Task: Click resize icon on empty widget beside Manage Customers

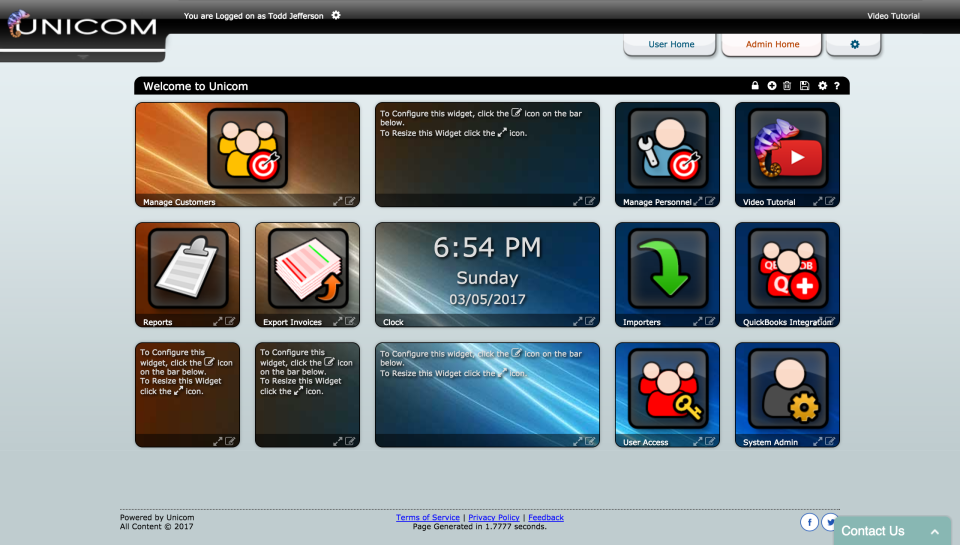Action: click(577, 201)
